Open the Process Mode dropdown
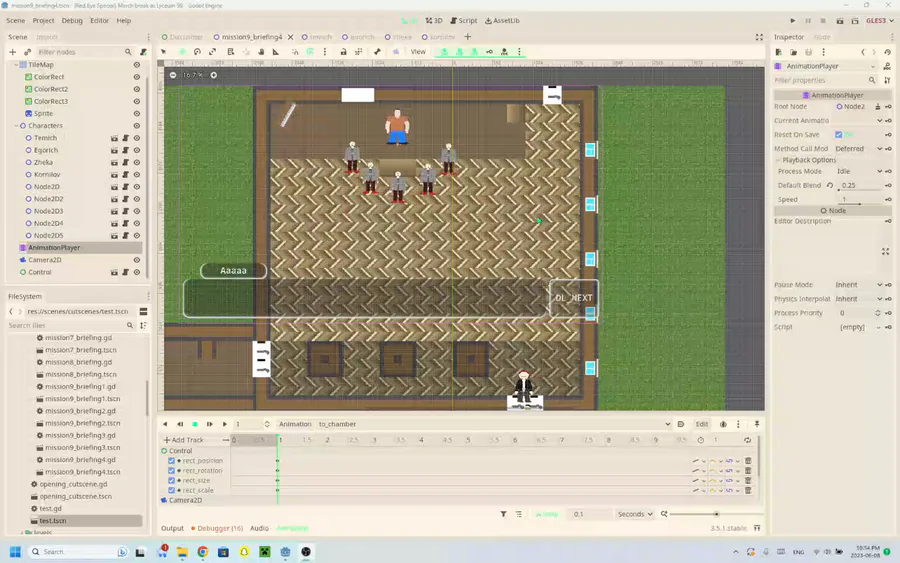Image resolution: width=900 pixels, height=563 pixels. click(859, 171)
